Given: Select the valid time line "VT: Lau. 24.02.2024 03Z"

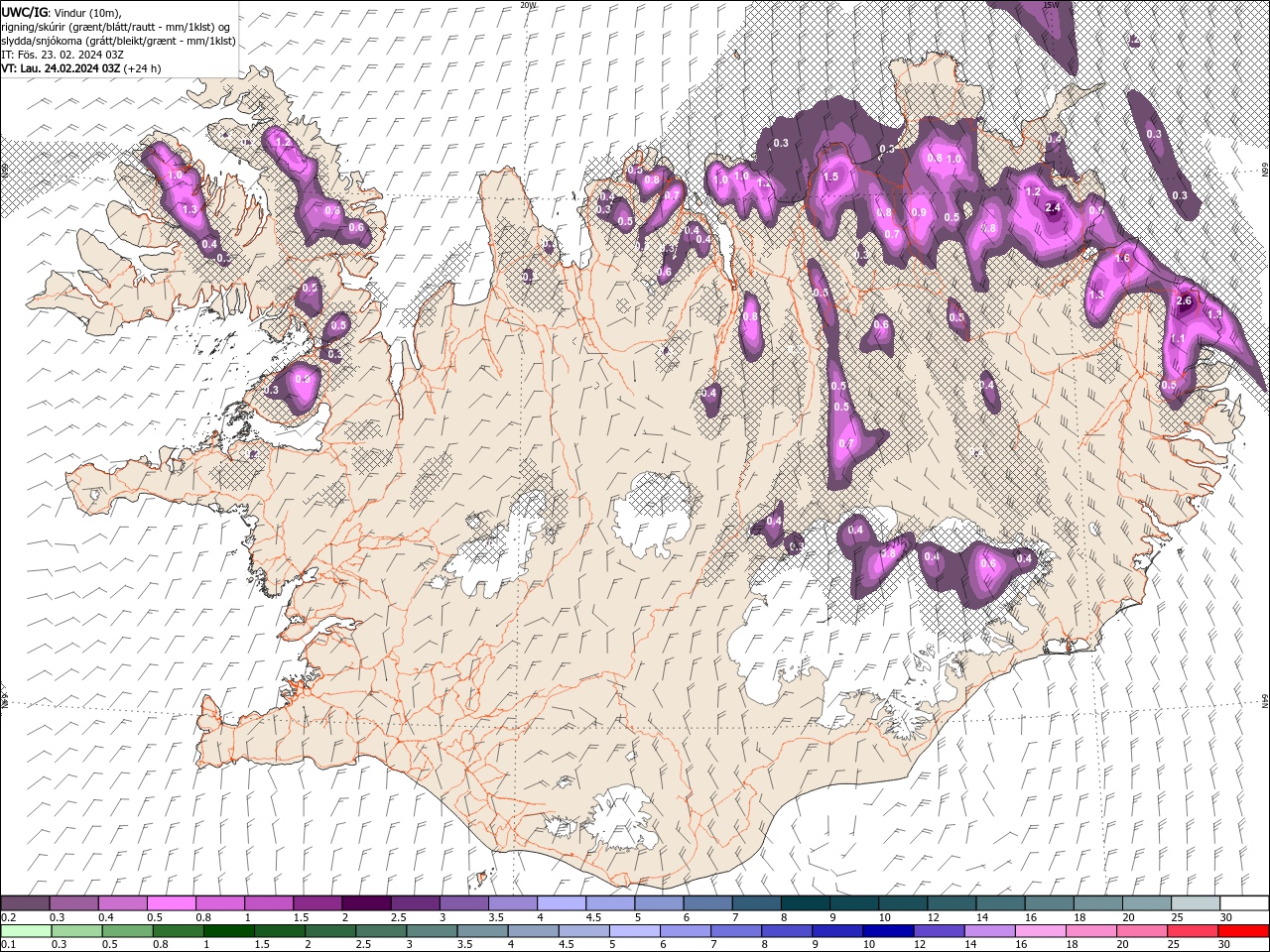Looking at the screenshot, I should click(x=62, y=68).
